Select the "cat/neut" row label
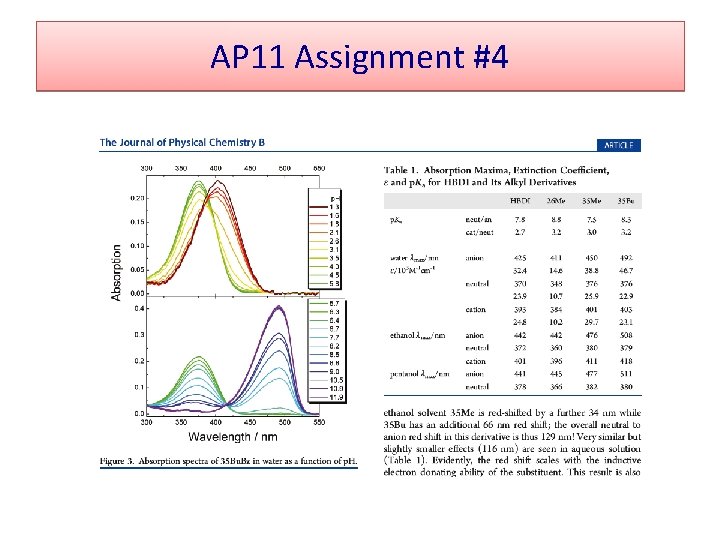720x540 pixels. (479, 232)
